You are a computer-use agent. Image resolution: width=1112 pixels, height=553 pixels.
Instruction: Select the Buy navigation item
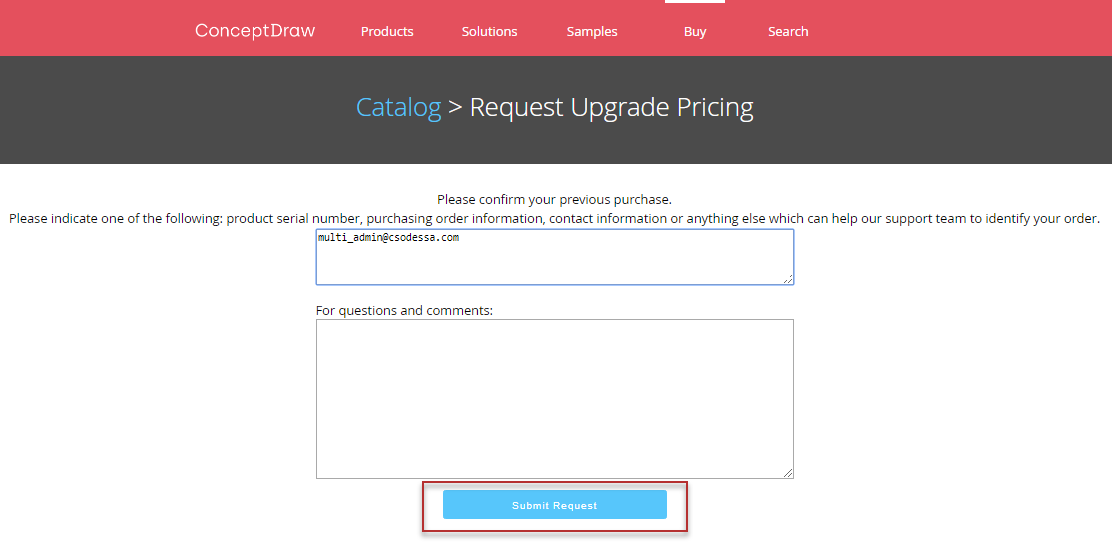695,32
